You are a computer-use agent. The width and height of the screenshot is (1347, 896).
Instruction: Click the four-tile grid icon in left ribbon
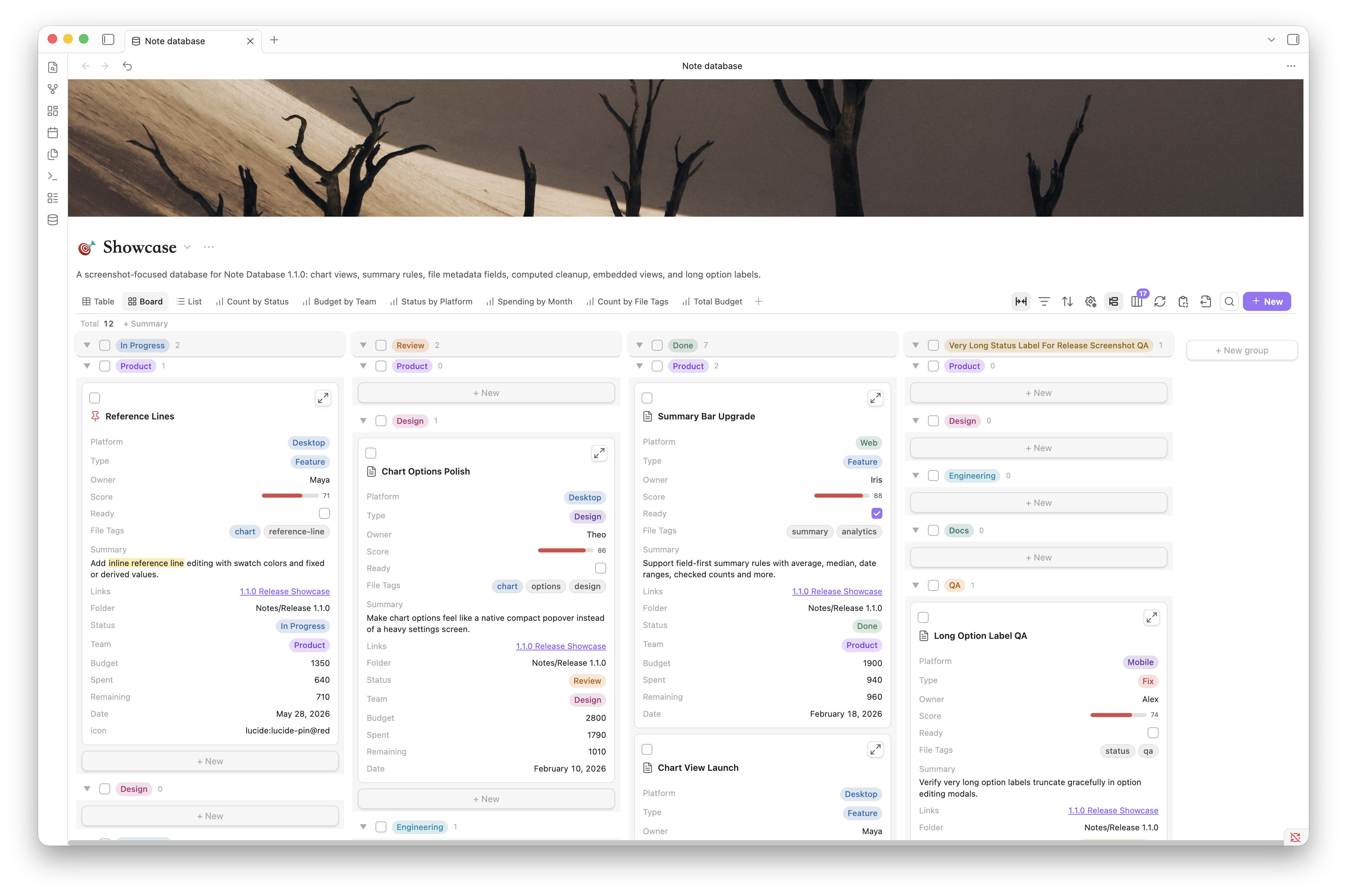click(x=53, y=111)
